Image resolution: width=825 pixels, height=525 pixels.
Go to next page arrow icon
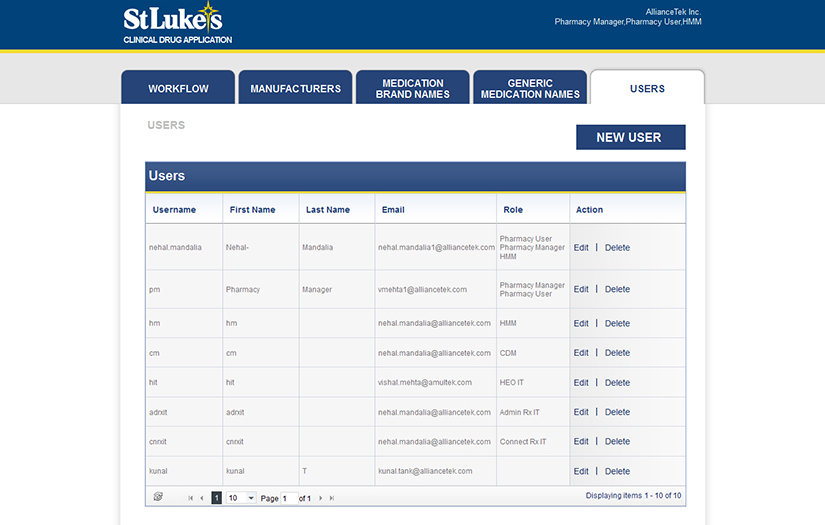point(320,498)
